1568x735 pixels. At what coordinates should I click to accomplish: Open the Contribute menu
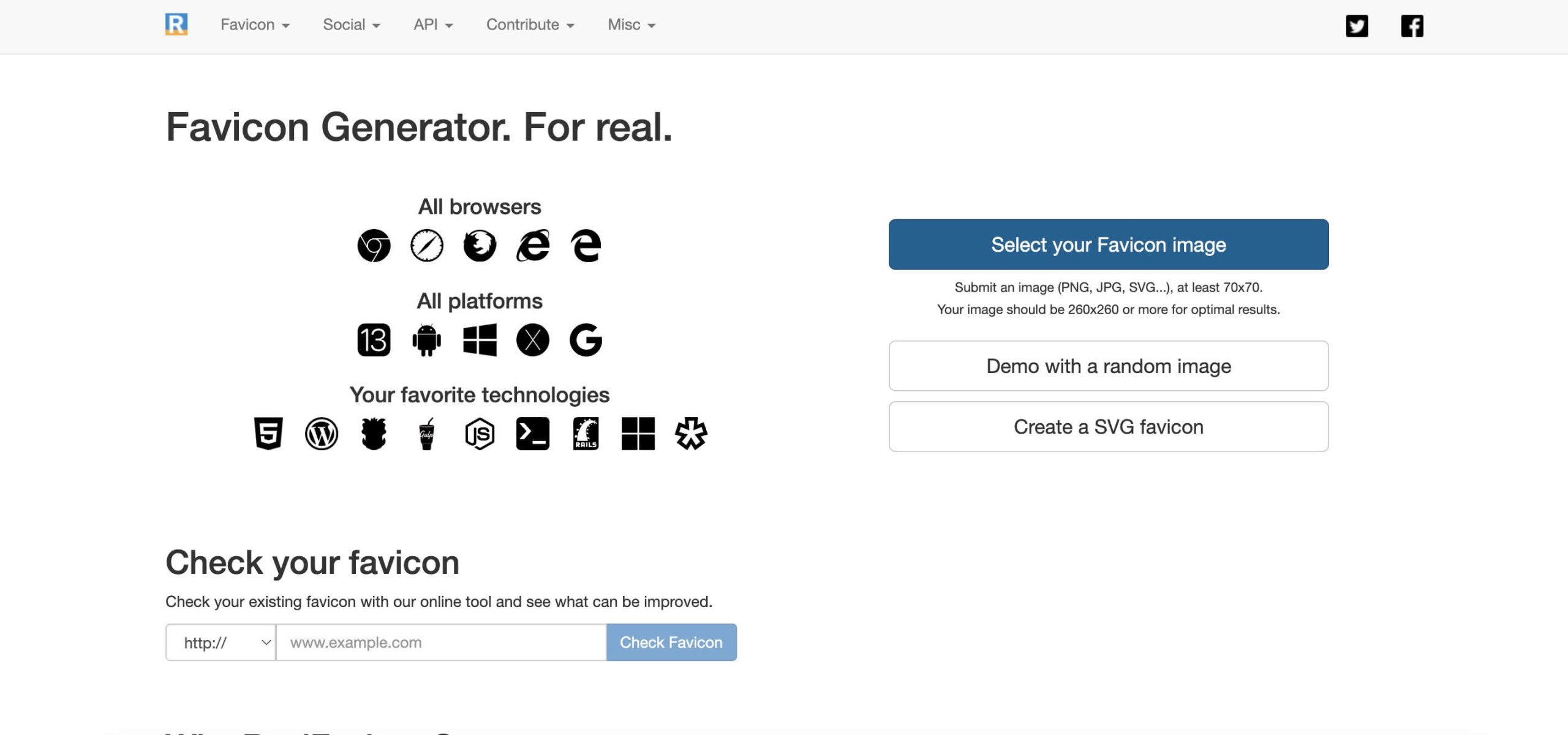click(530, 24)
